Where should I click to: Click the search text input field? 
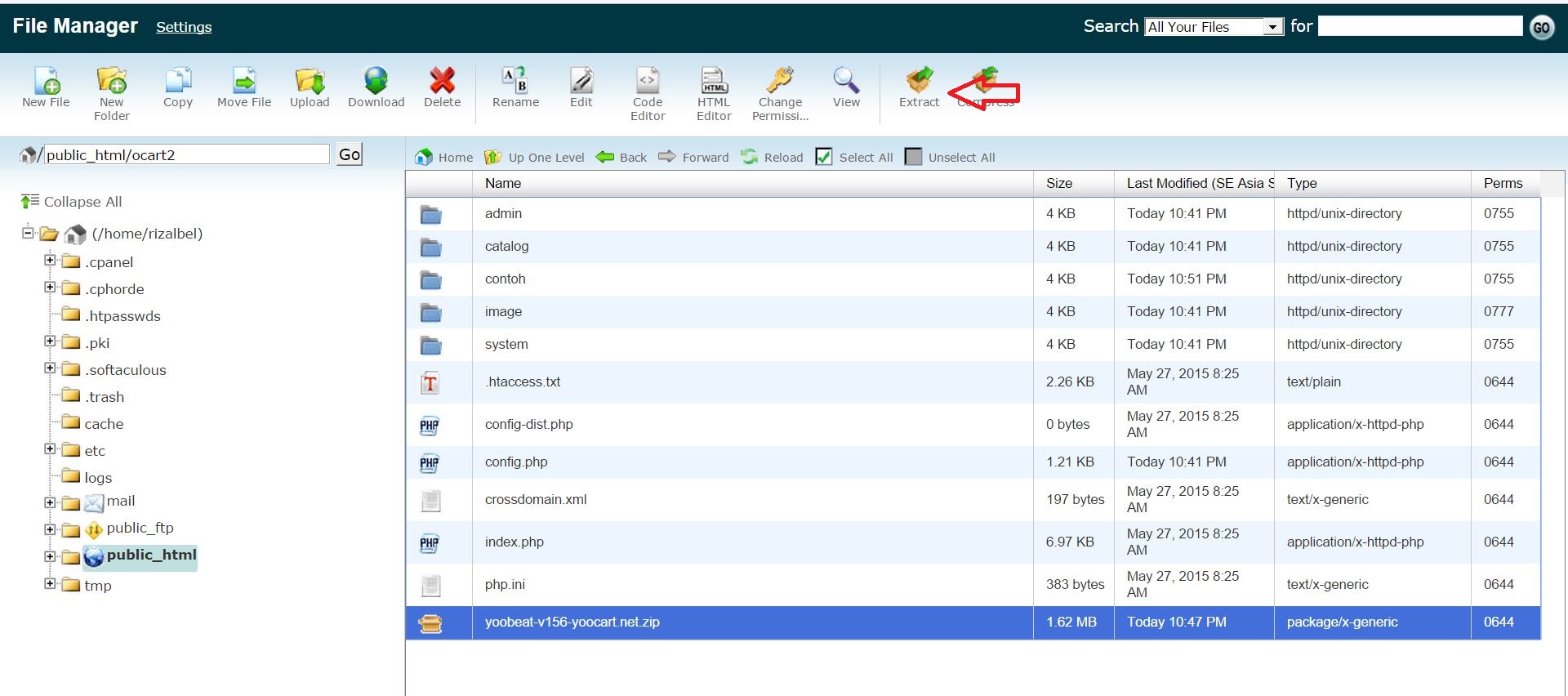click(x=1420, y=26)
